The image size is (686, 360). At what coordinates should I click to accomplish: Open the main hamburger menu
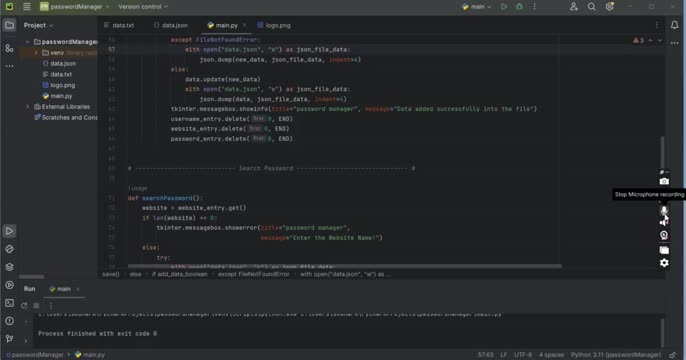[x=27, y=7]
